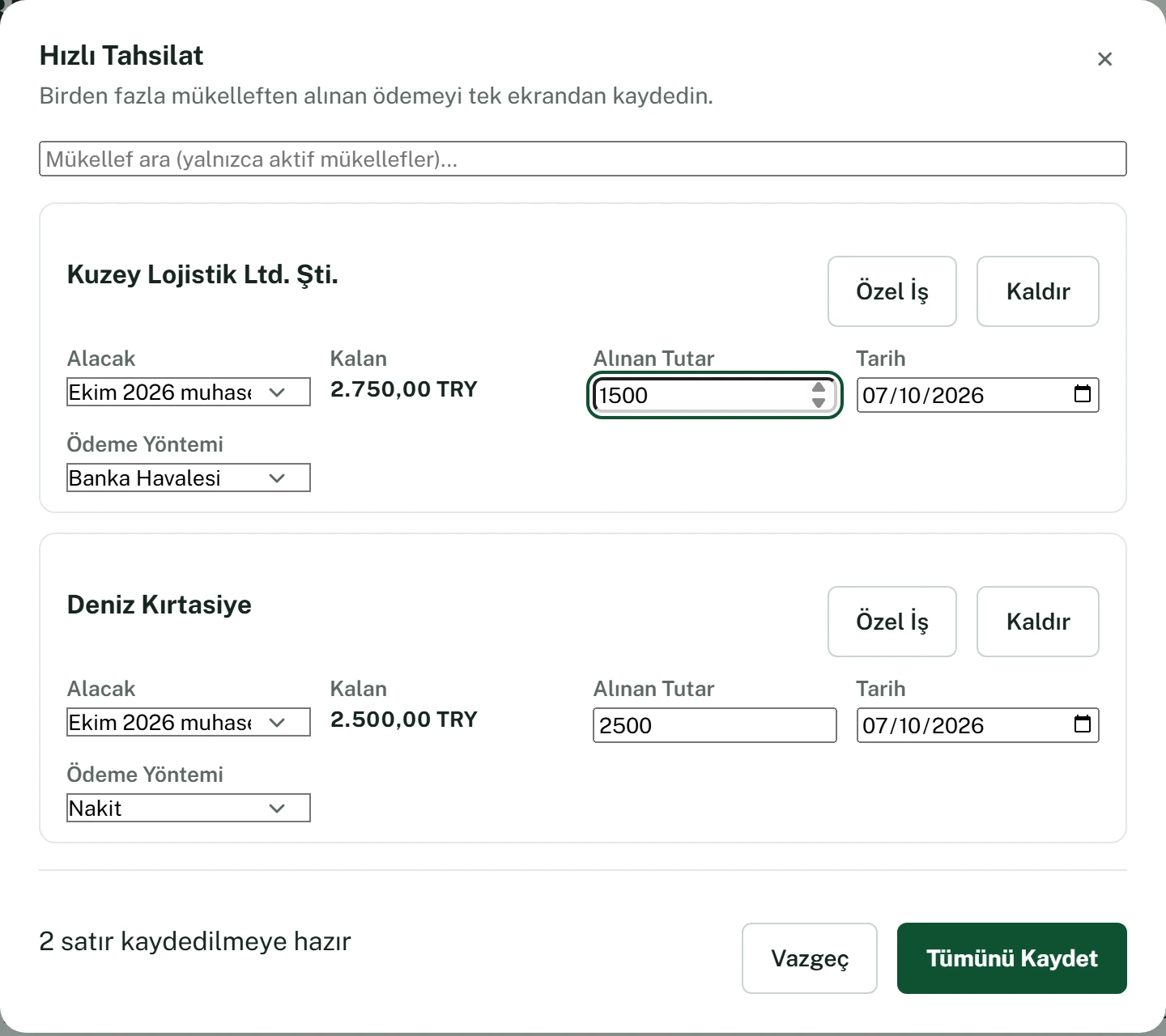Expand the Banka Havalesi payment method dropdown
The height and width of the screenshot is (1036, 1166).
tap(189, 478)
